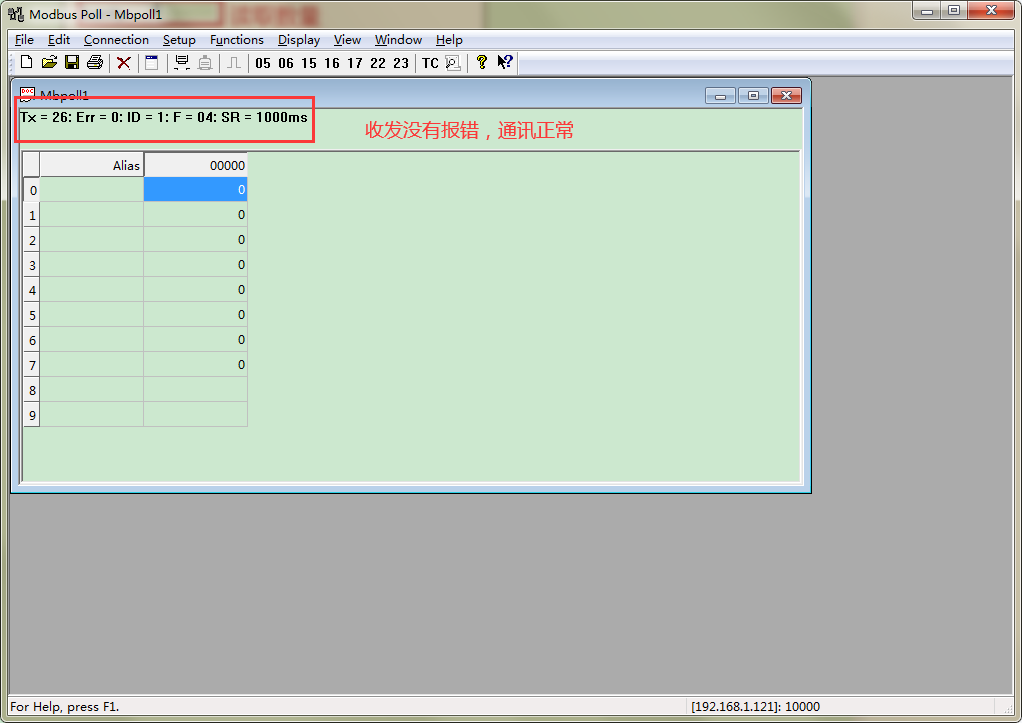Open a saved poll file

pyautogui.click(x=48, y=62)
